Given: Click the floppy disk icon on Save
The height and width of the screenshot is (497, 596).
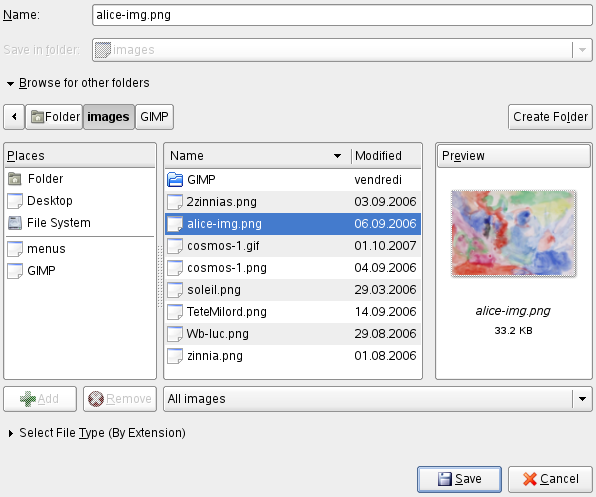Looking at the screenshot, I should tap(445, 479).
